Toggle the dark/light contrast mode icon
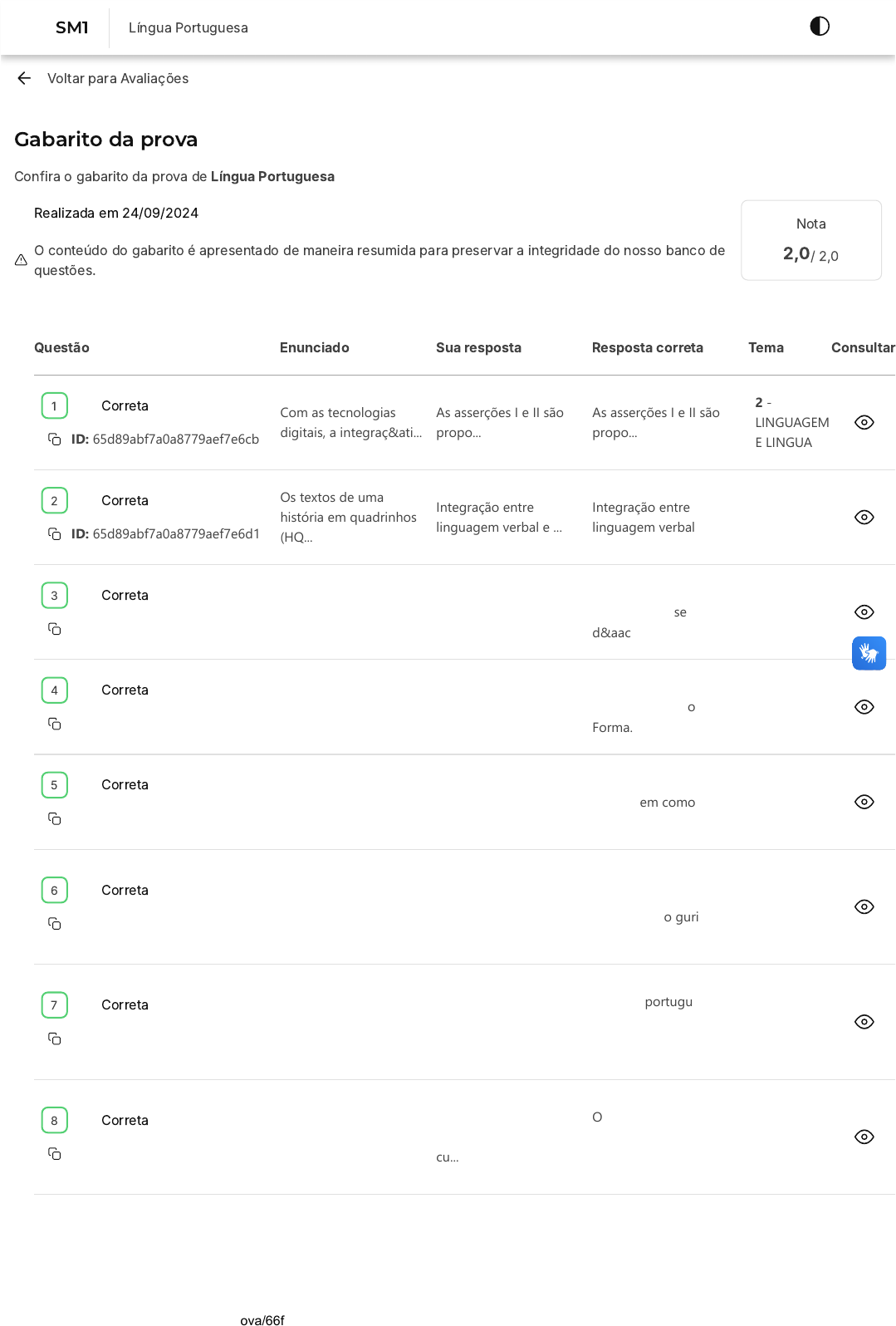The image size is (896, 1326). pyautogui.click(x=819, y=27)
